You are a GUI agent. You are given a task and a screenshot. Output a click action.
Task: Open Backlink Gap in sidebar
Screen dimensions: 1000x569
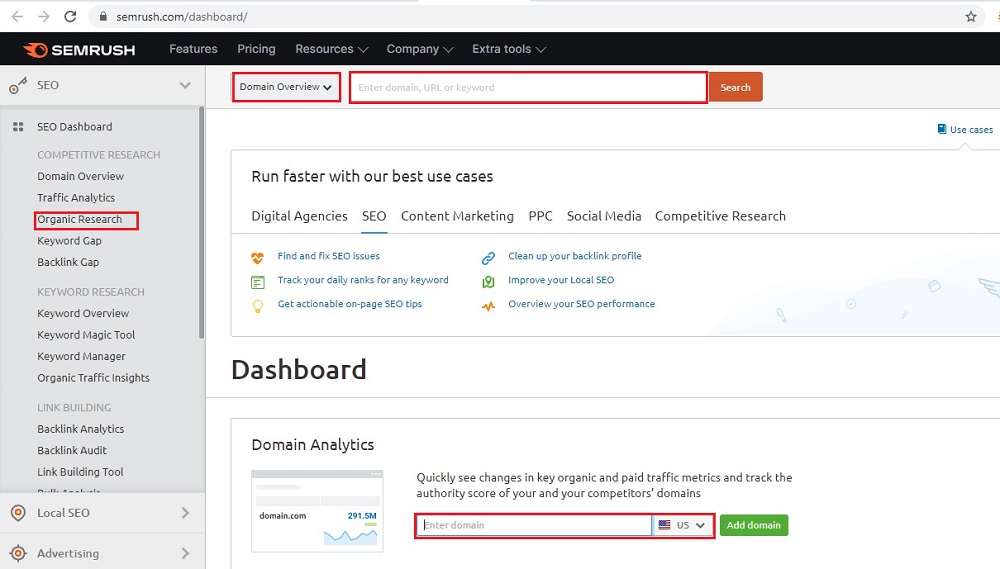pyautogui.click(x=68, y=262)
